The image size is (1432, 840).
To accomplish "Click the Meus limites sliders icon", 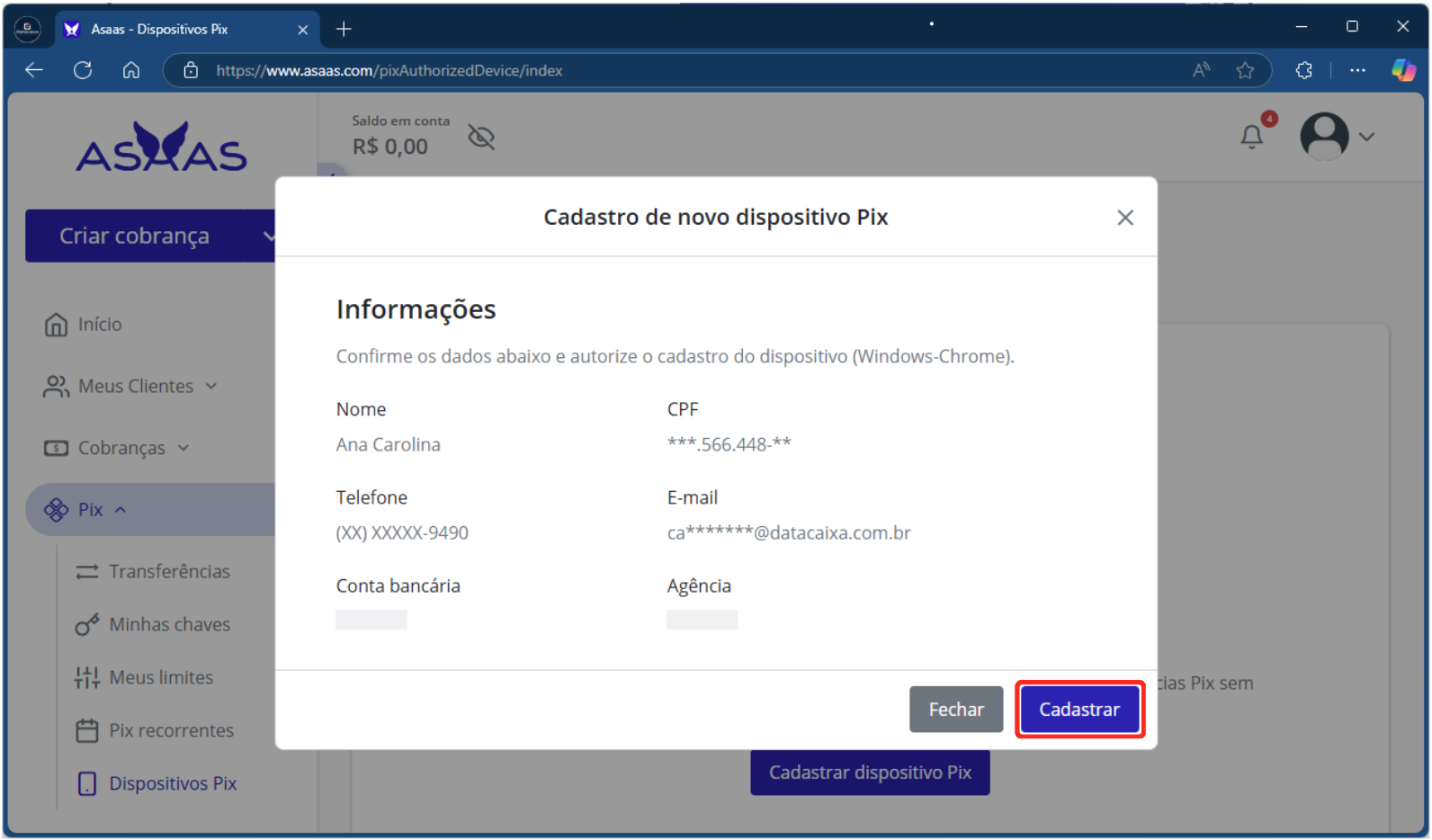I will click(87, 678).
